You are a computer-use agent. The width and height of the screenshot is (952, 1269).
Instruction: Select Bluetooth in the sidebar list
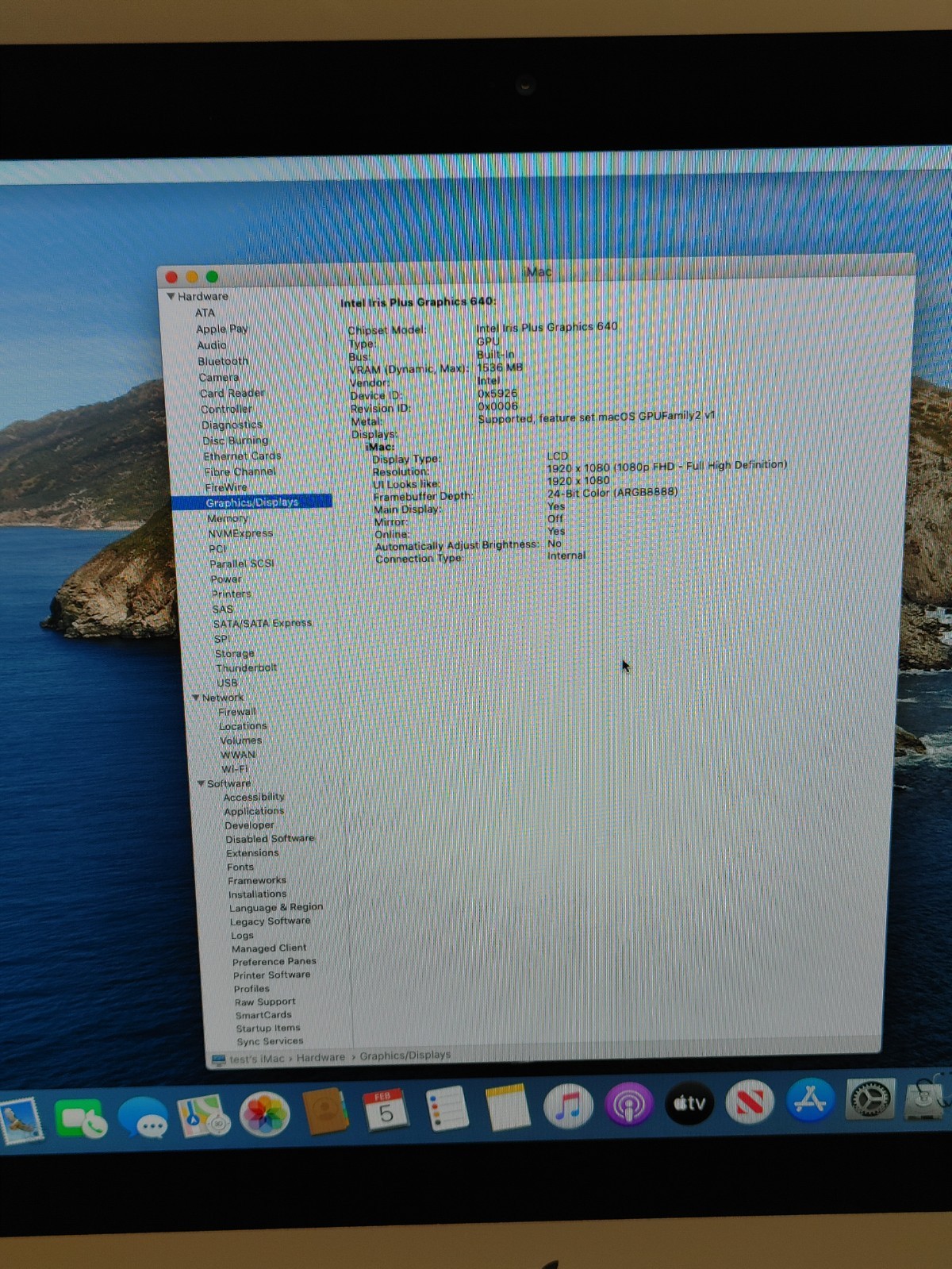click(x=223, y=361)
